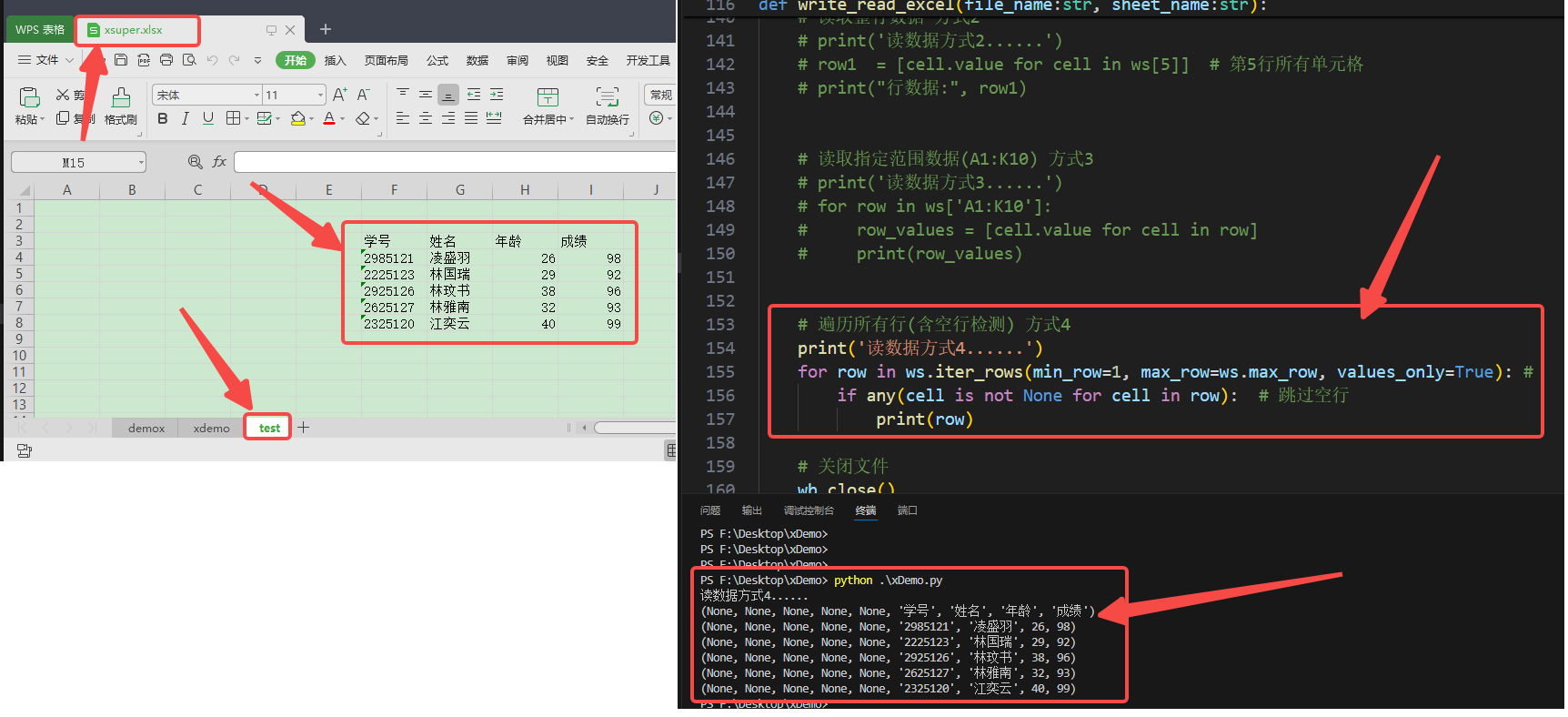Open Print Preview from quick toolbar
Screen dimensions: 1568x717
[189, 60]
